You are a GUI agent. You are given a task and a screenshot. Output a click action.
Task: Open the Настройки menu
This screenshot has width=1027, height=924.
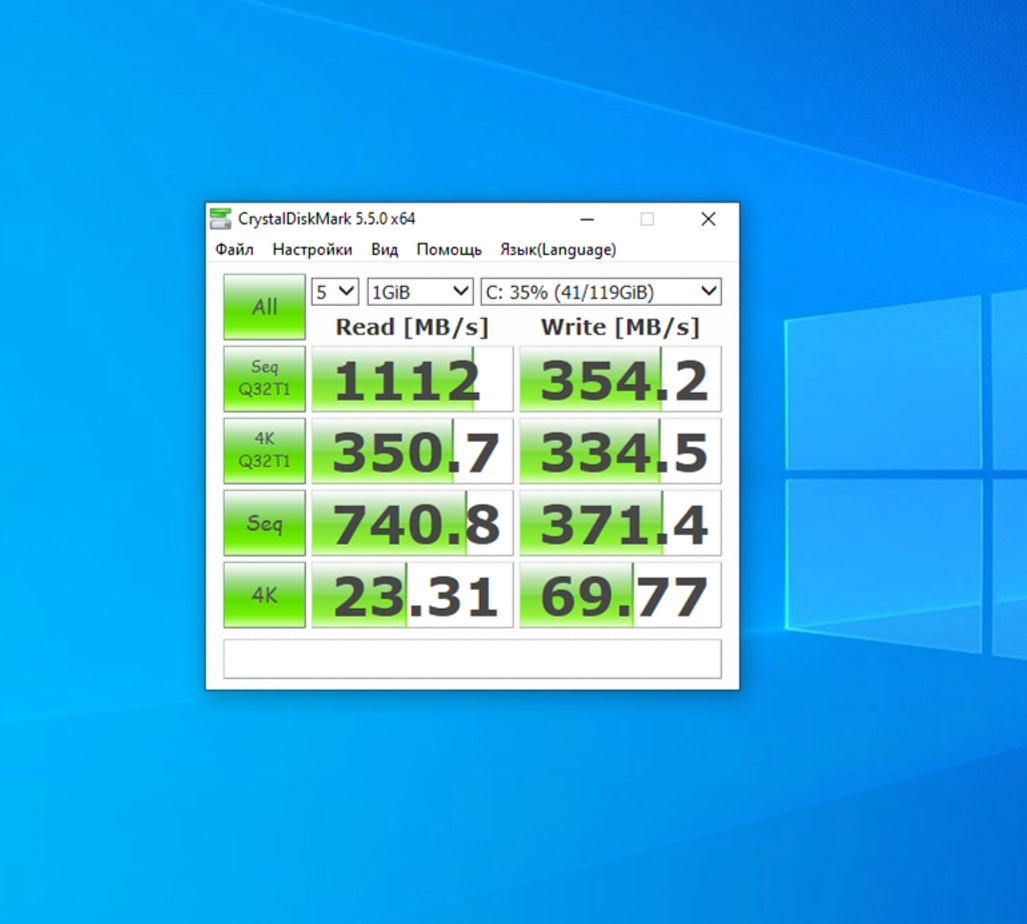(x=312, y=249)
